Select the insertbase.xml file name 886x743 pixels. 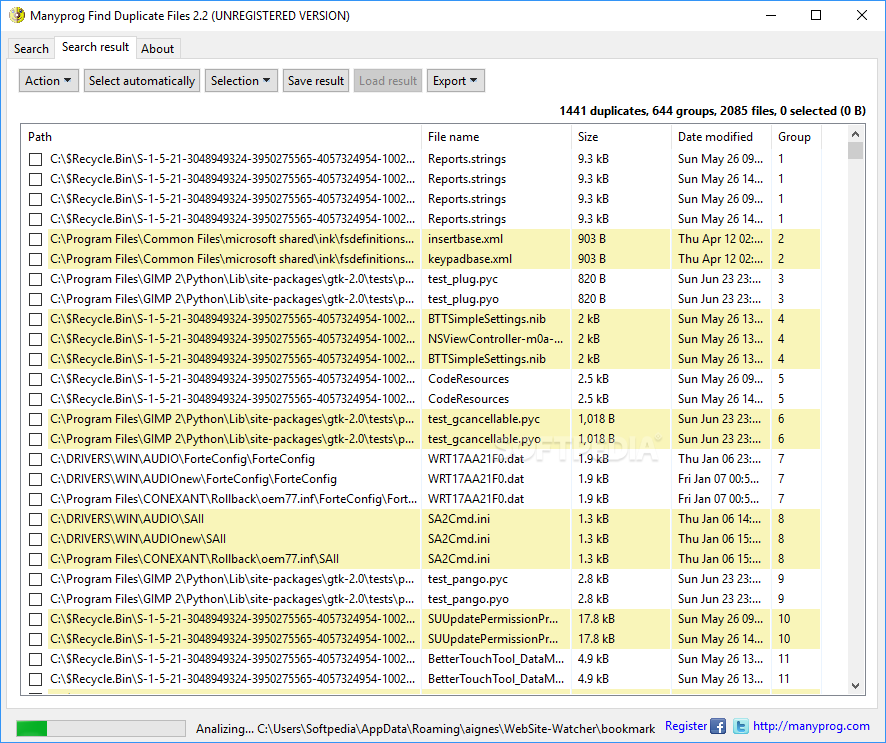click(465, 239)
